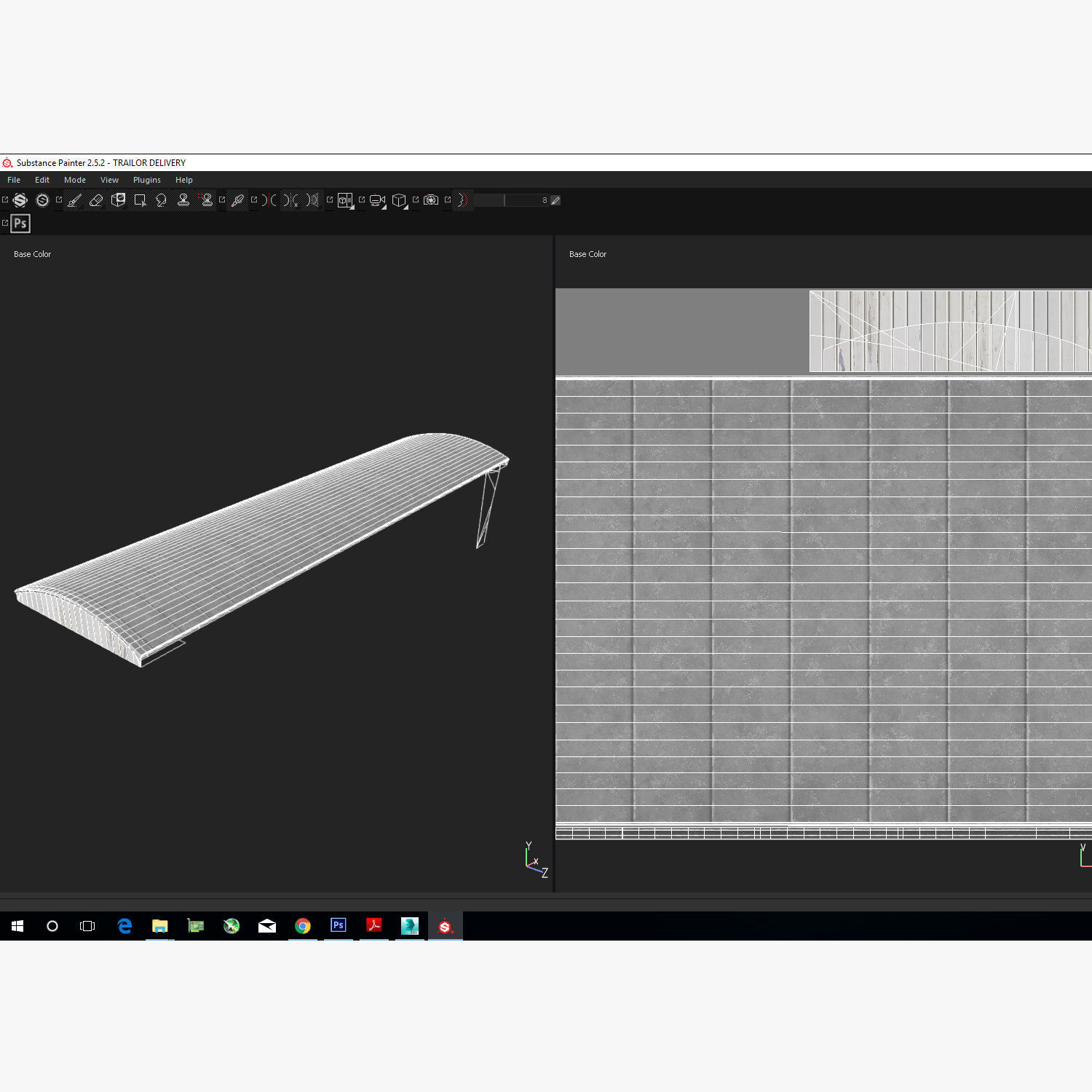This screenshot has width=1092, height=1092.
Task: Select the Projection tool
Action: click(118, 200)
